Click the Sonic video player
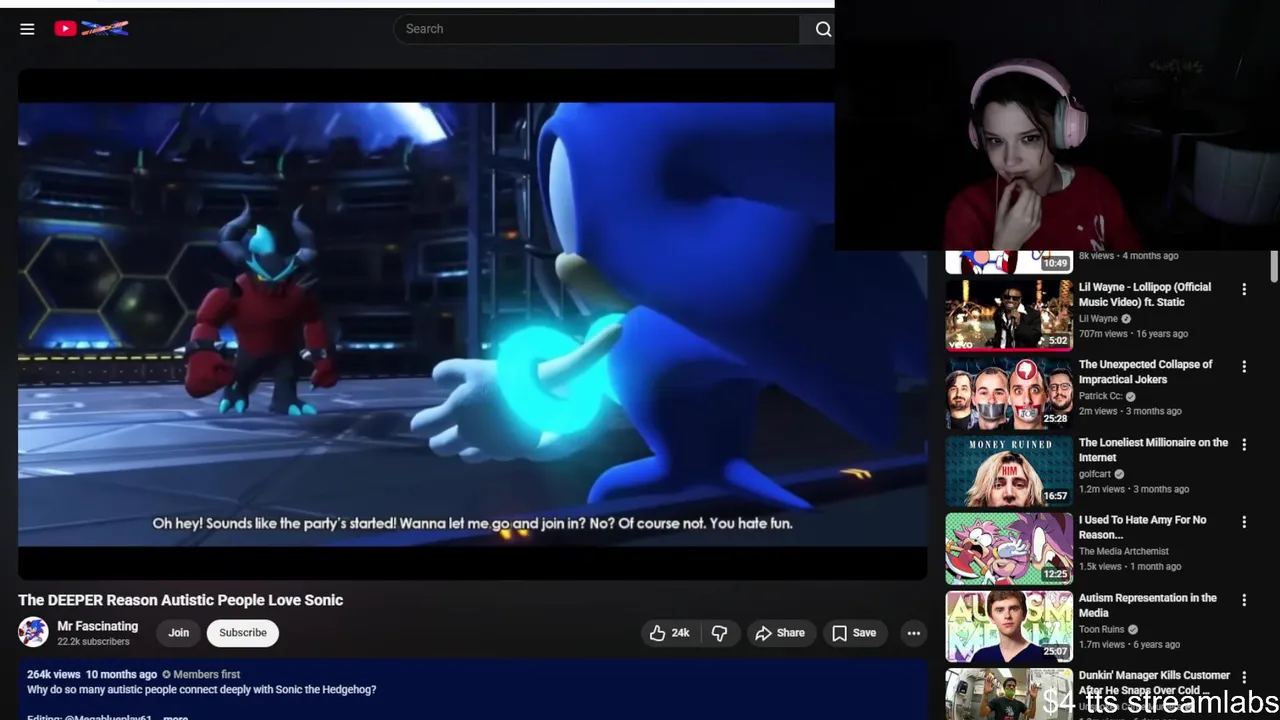Image resolution: width=1280 pixels, height=720 pixels. click(x=472, y=325)
